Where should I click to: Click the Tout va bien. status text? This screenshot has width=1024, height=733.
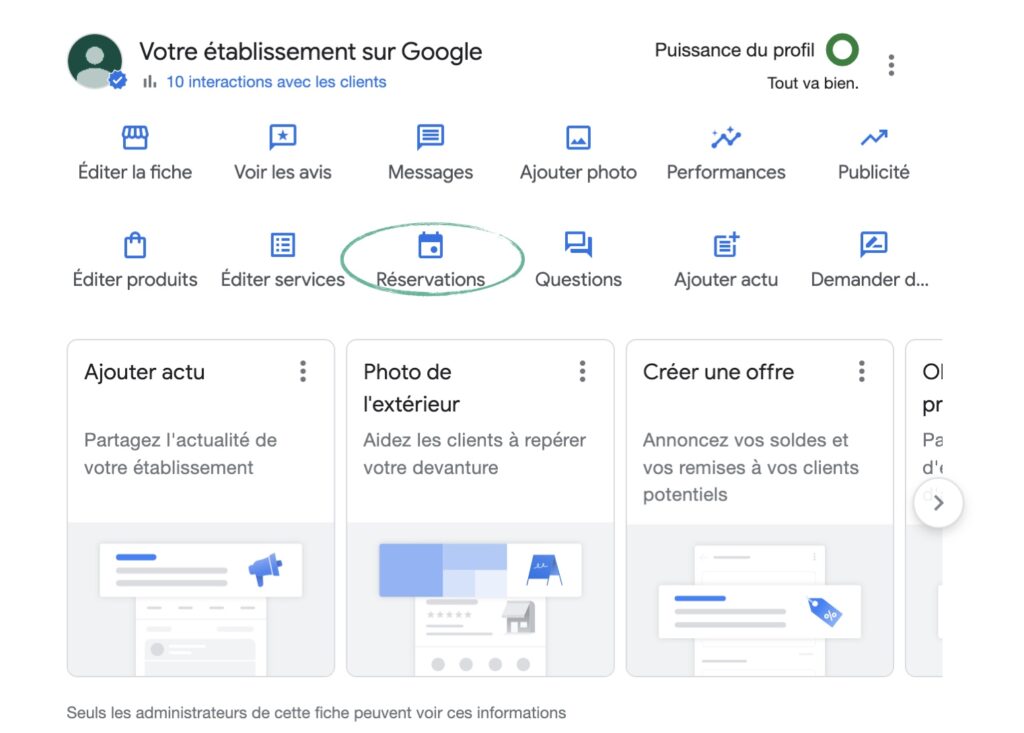coord(812,83)
